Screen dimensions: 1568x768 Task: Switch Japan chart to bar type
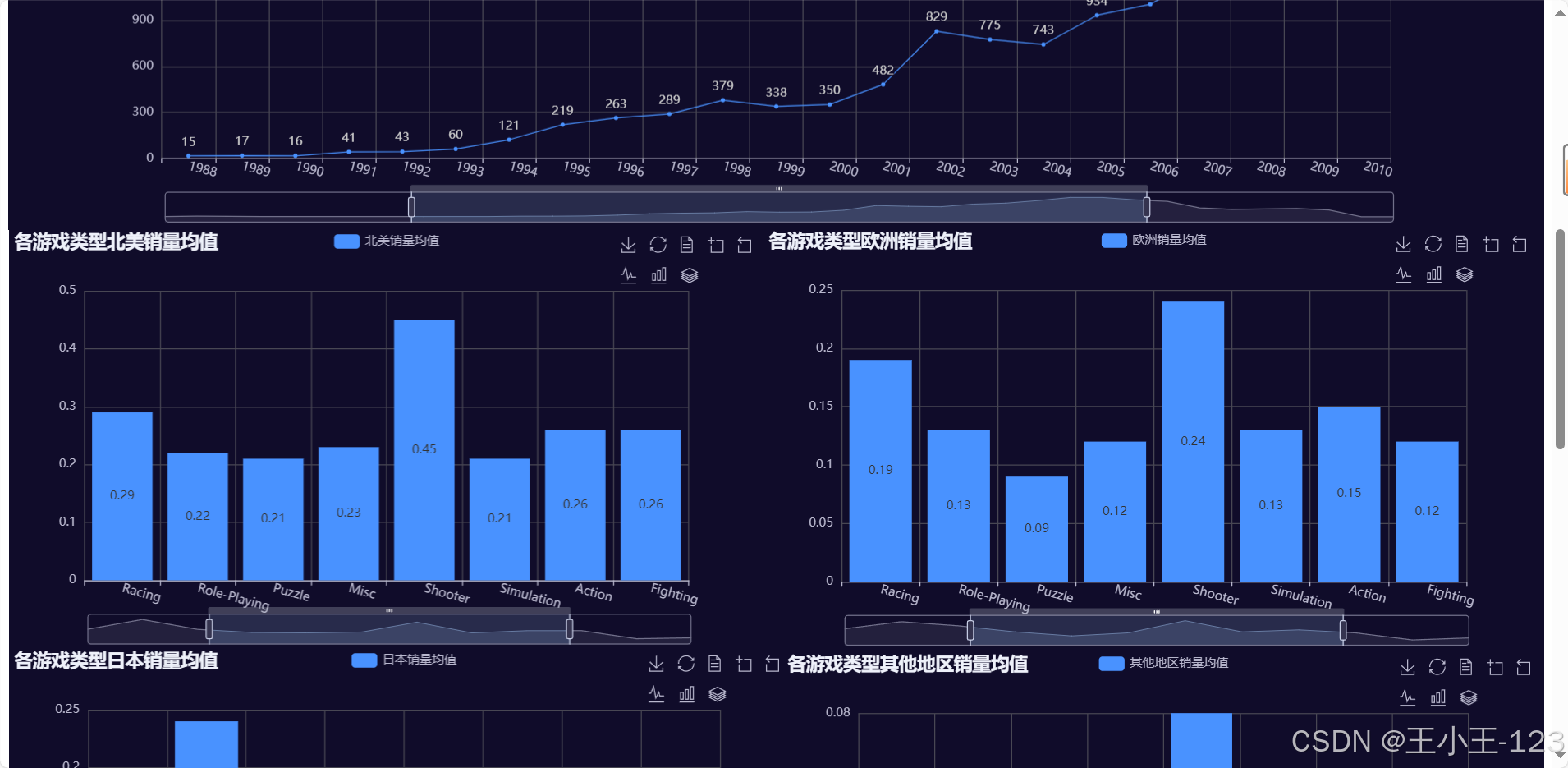(x=686, y=694)
